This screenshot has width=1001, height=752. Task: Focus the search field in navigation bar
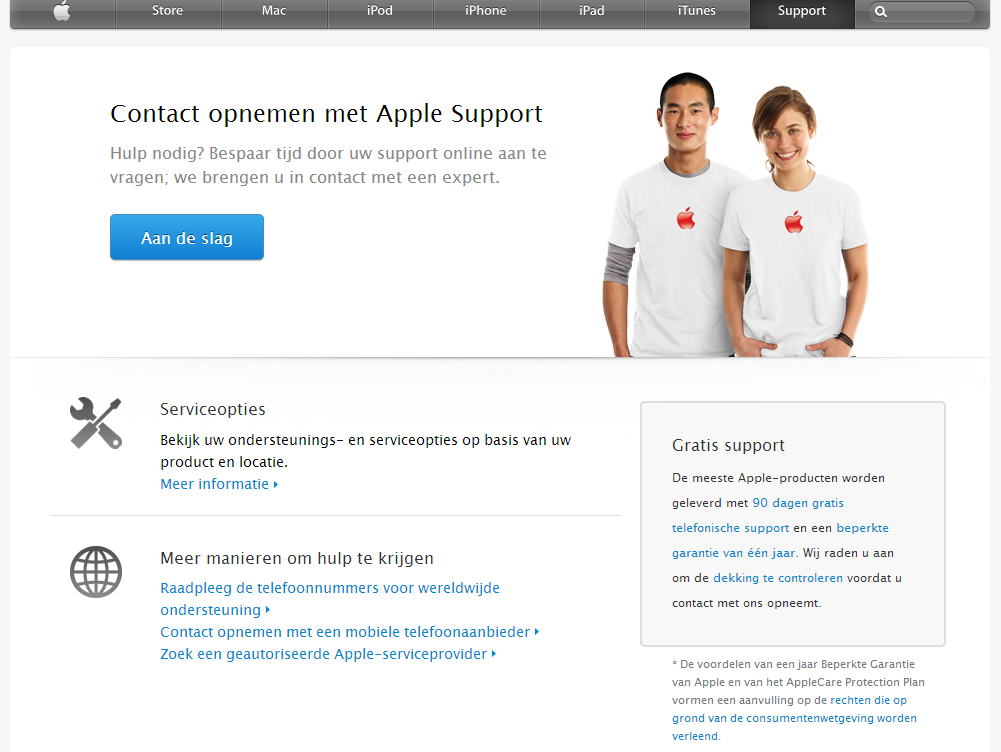click(922, 11)
